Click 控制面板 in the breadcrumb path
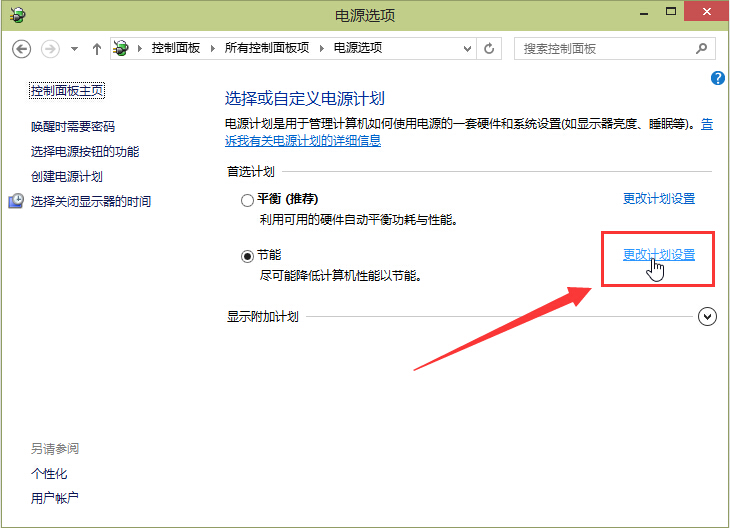The width and height of the screenshot is (730, 528). 177,48
